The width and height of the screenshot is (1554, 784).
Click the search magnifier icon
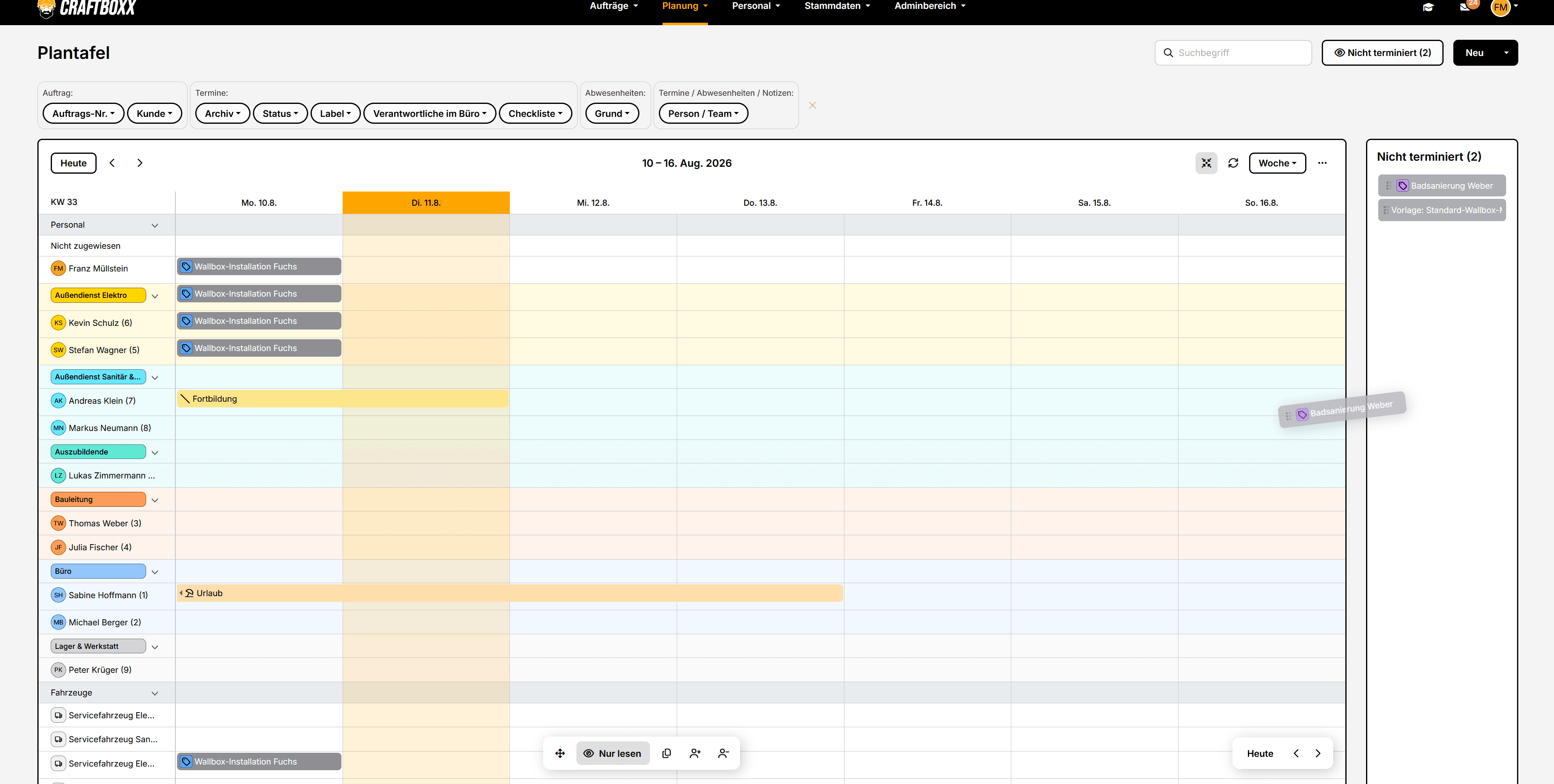pyautogui.click(x=1168, y=52)
